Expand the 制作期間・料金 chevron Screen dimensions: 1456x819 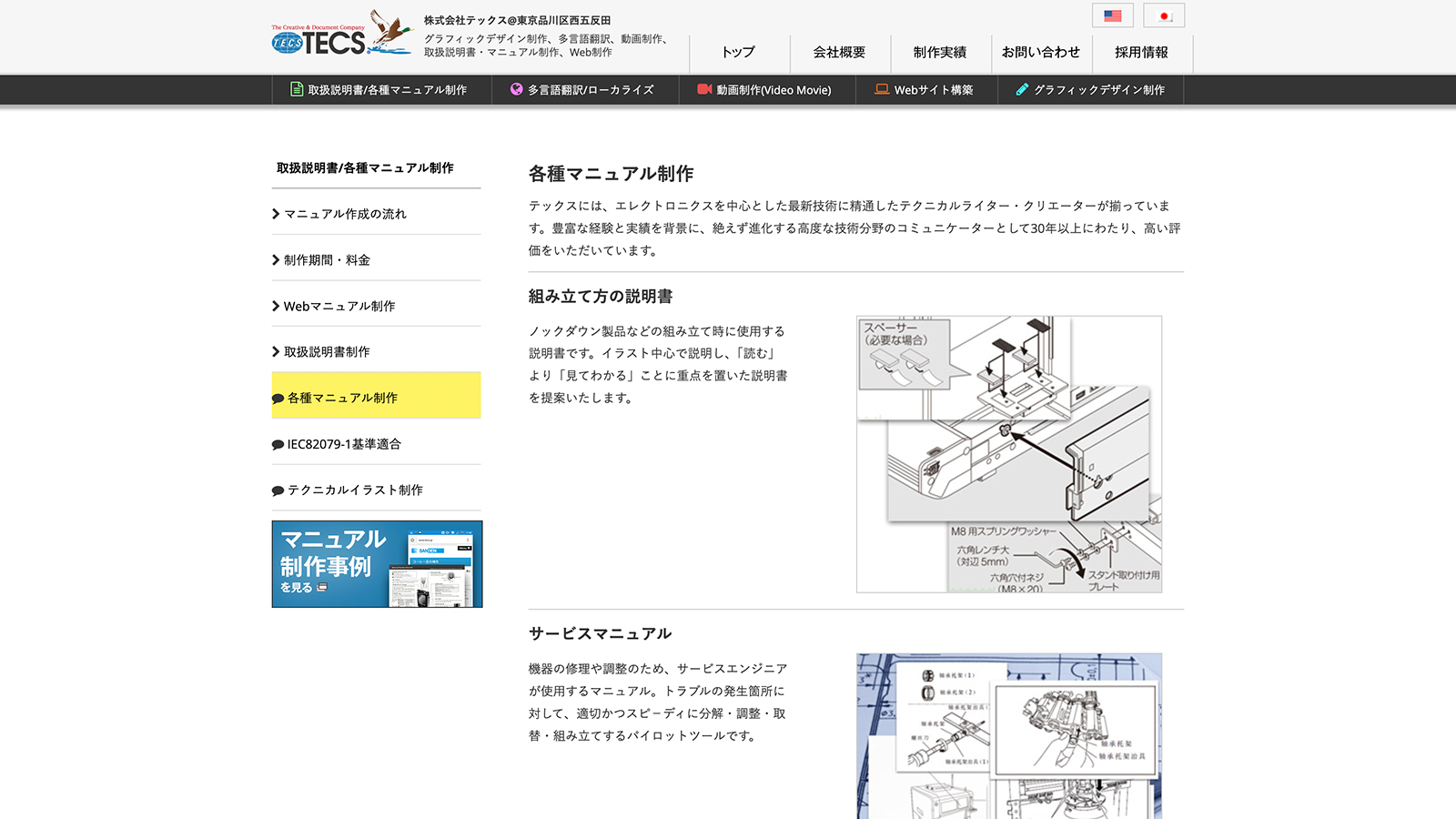274,259
